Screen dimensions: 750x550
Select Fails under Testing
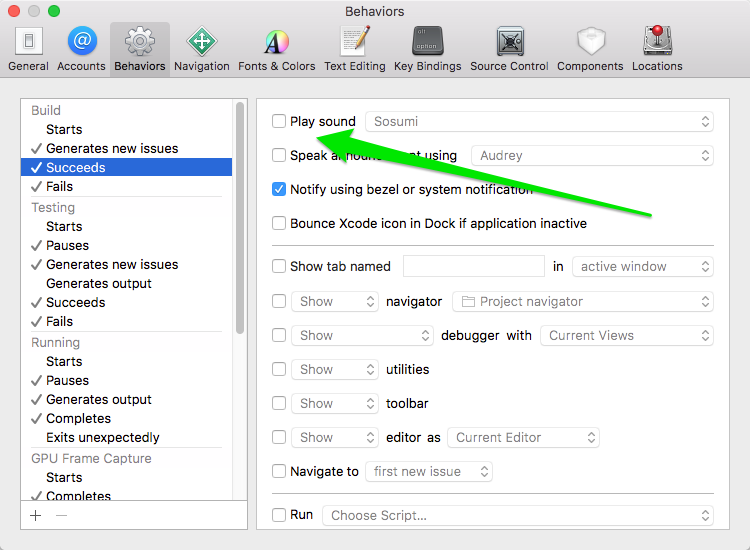pos(127,321)
